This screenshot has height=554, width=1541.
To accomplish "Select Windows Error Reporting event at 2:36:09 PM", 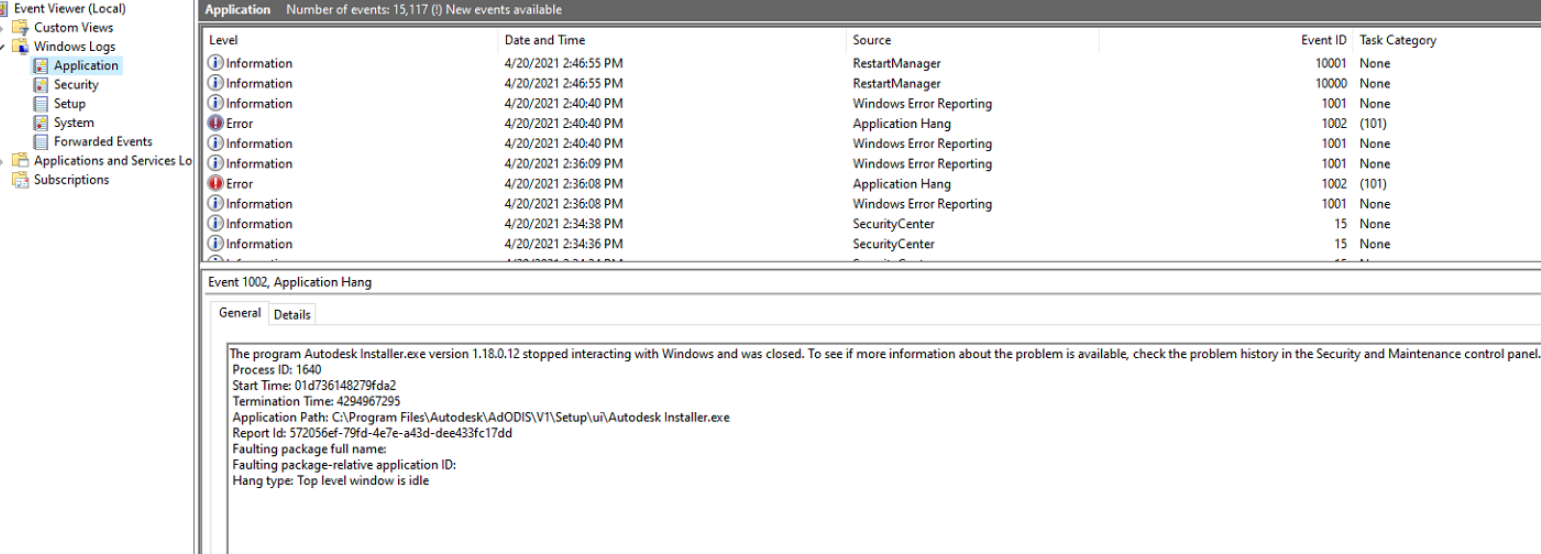I will 871,163.
